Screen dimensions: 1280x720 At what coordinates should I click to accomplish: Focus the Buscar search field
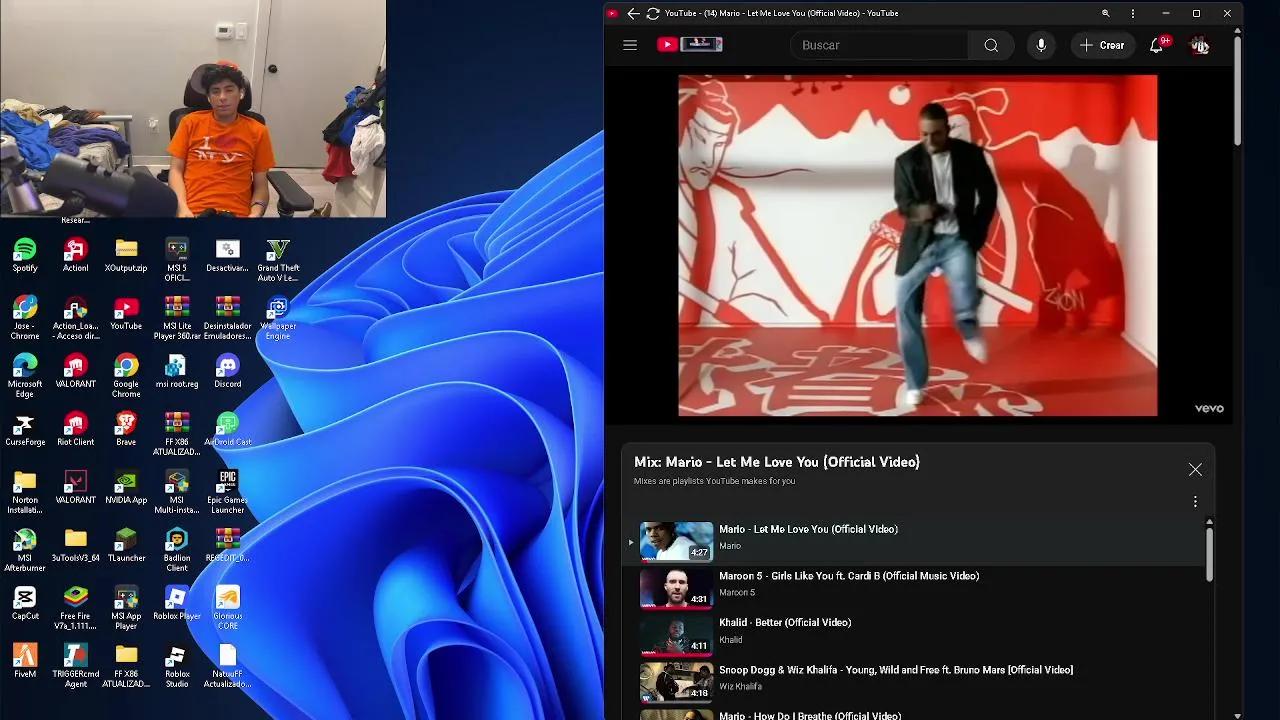click(x=880, y=45)
